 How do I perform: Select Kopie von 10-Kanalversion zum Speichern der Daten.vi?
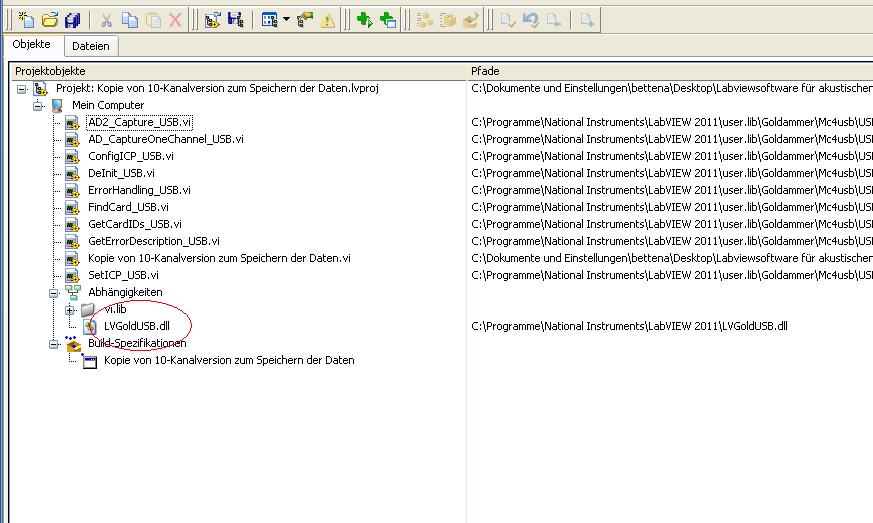pos(219,258)
